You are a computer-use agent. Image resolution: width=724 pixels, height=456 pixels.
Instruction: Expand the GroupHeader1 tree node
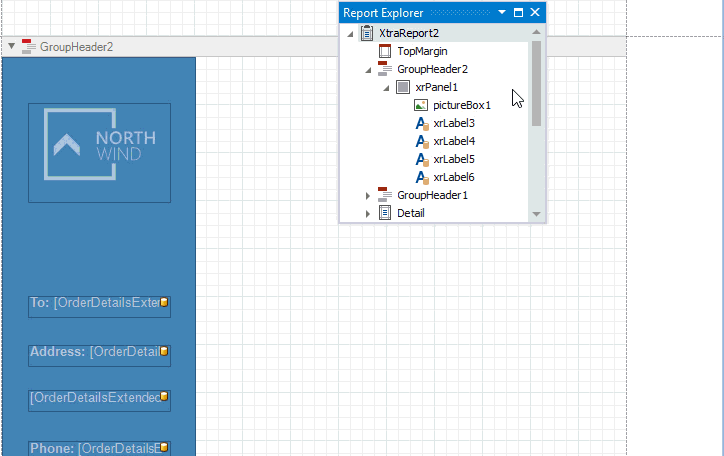click(x=368, y=195)
